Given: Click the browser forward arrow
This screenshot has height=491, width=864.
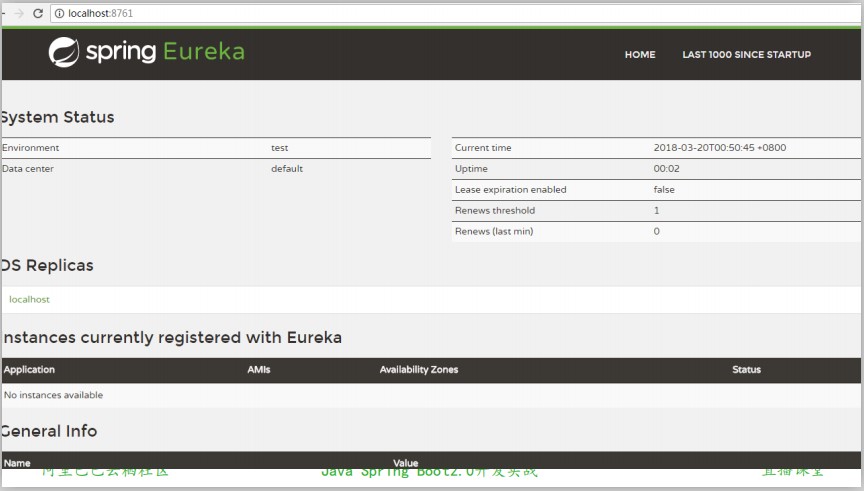Looking at the screenshot, I should click(19, 13).
